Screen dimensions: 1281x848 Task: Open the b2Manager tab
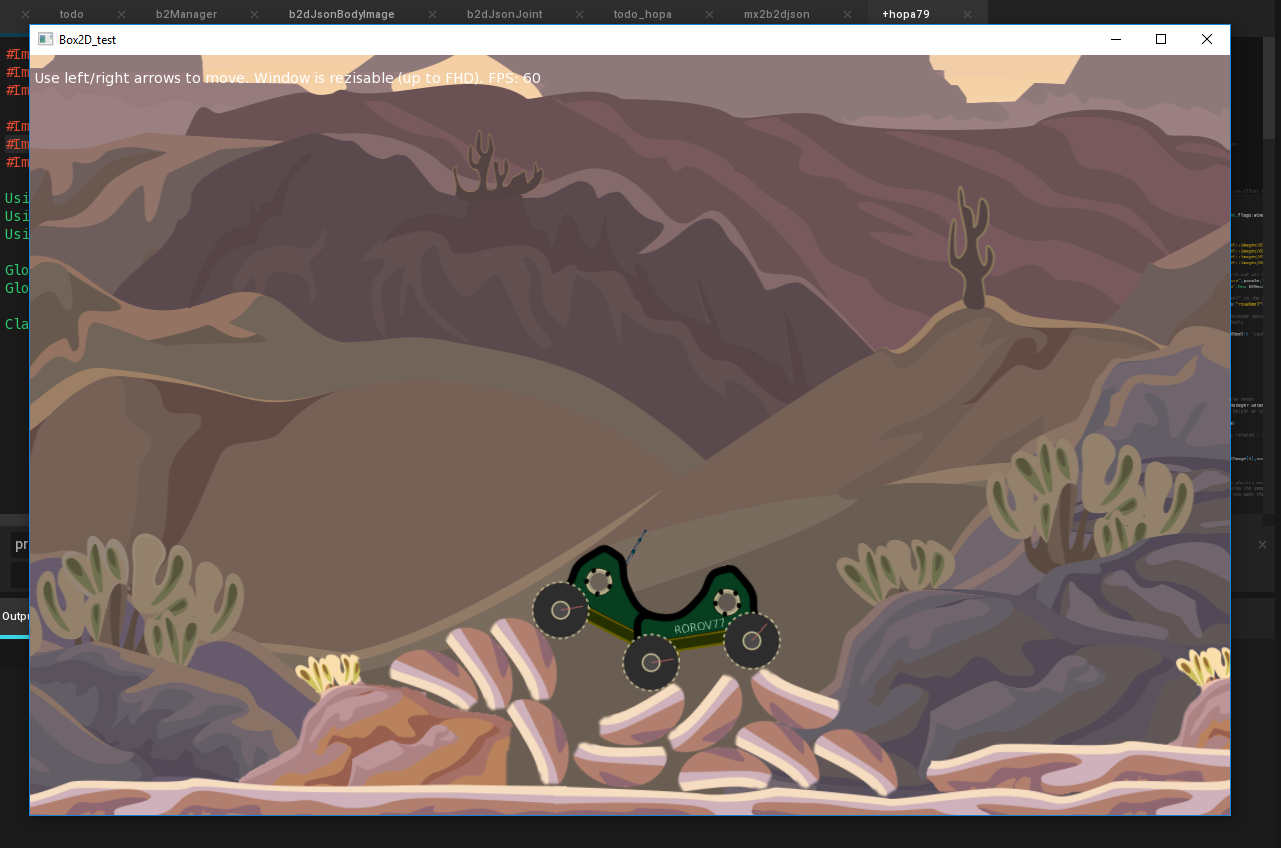(x=186, y=14)
